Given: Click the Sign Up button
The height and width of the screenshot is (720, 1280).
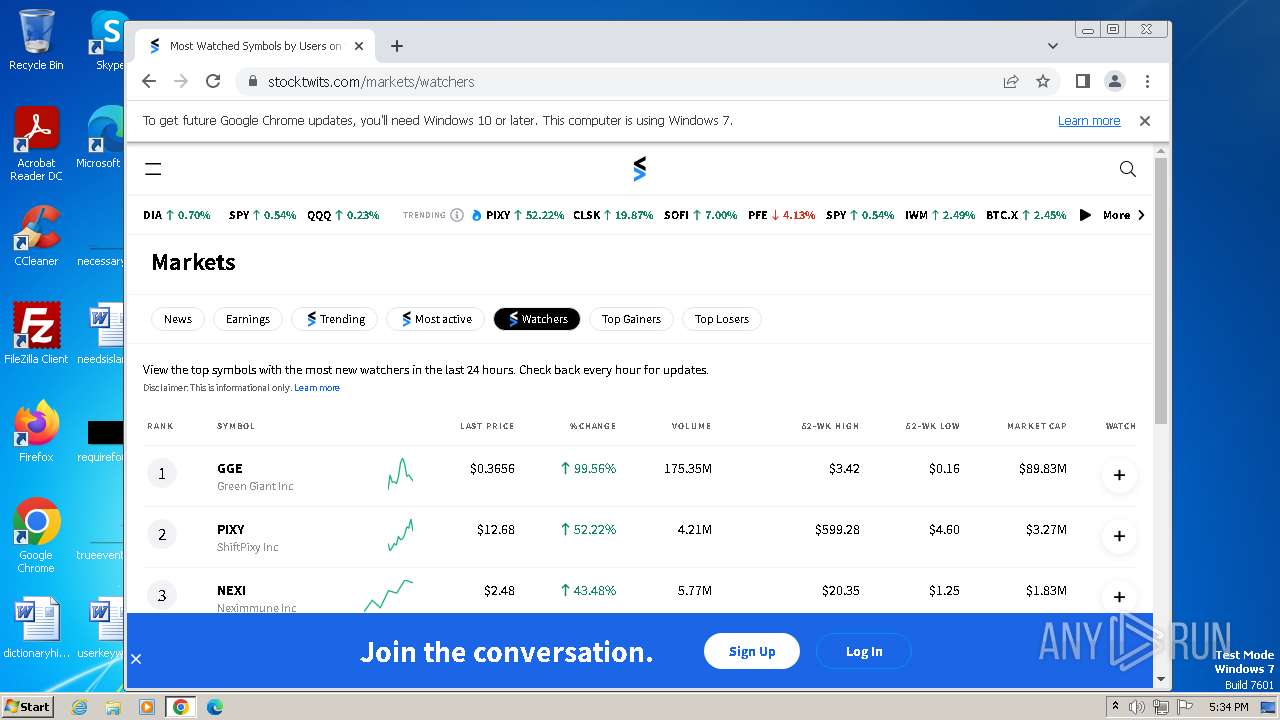Looking at the screenshot, I should (x=752, y=651).
